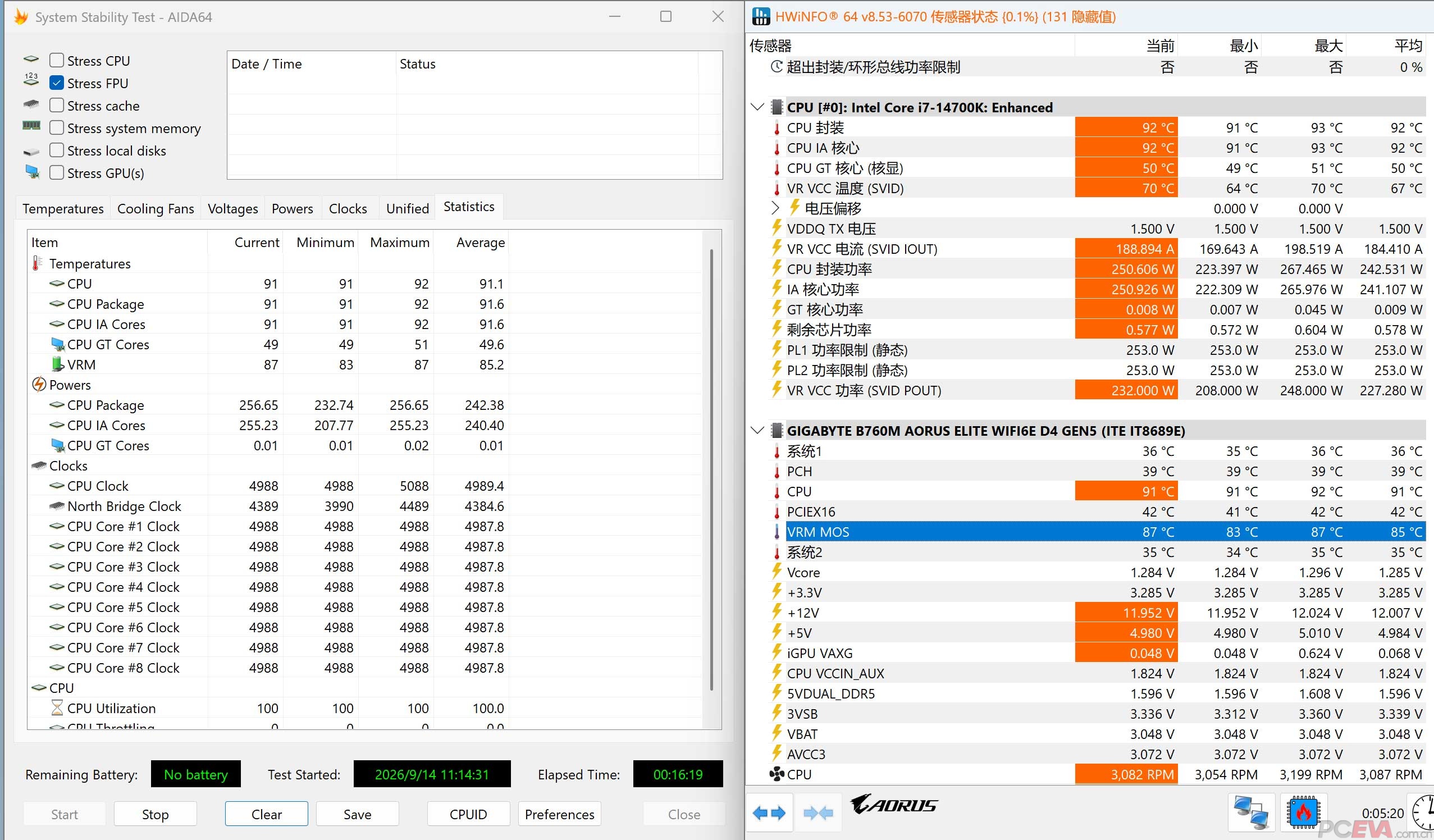1434x840 pixels.
Task: Check the Stress GPU(s) option
Action: (x=56, y=172)
